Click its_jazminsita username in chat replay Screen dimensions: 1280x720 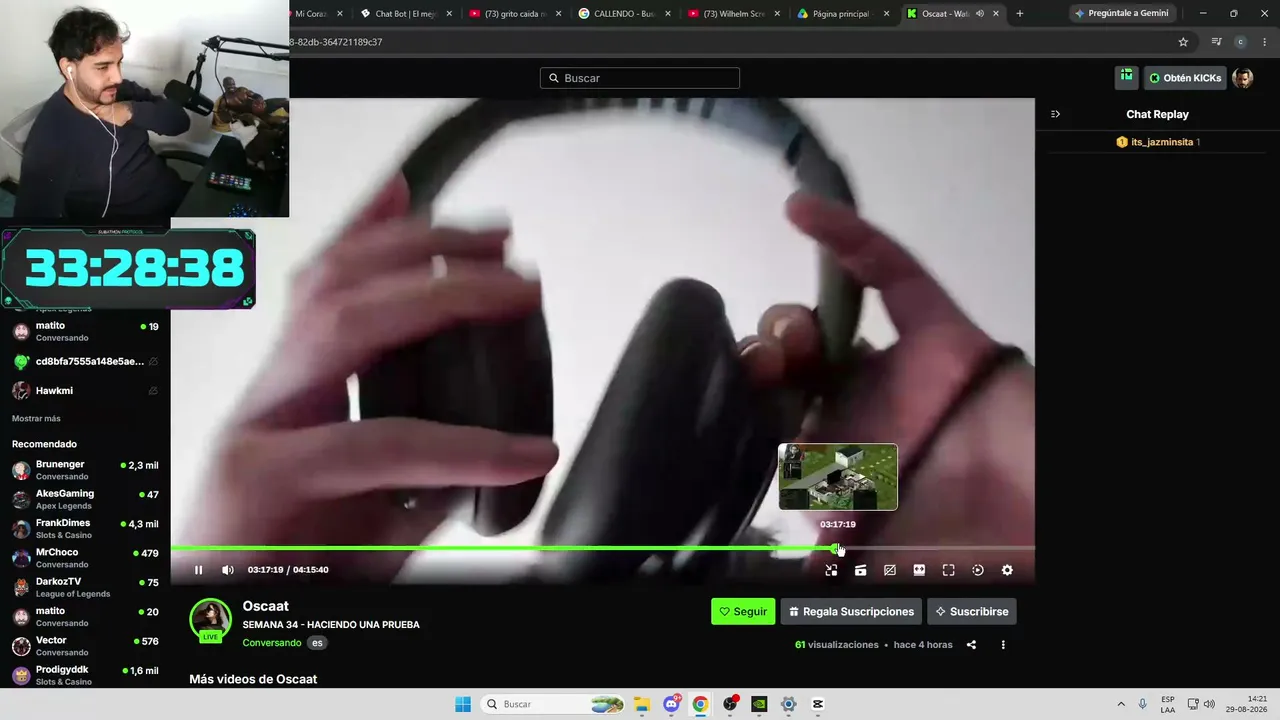point(1162,142)
